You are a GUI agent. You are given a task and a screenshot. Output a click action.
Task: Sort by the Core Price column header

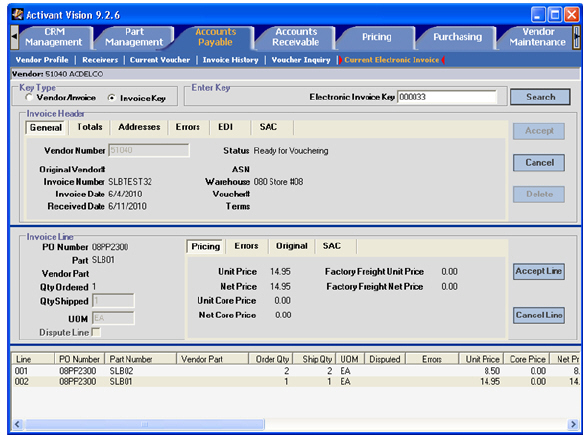(x=526, y=359)
